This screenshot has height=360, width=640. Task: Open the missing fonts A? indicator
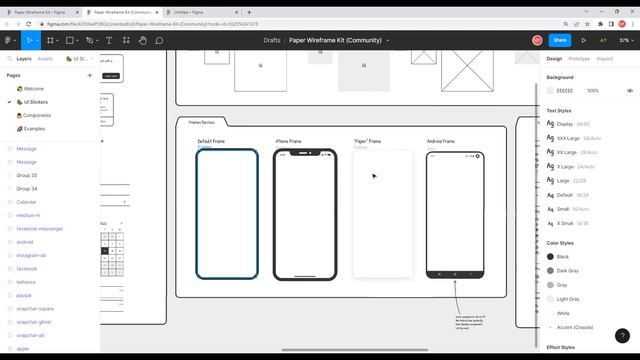pyautogui.click(x=603, y=40)
